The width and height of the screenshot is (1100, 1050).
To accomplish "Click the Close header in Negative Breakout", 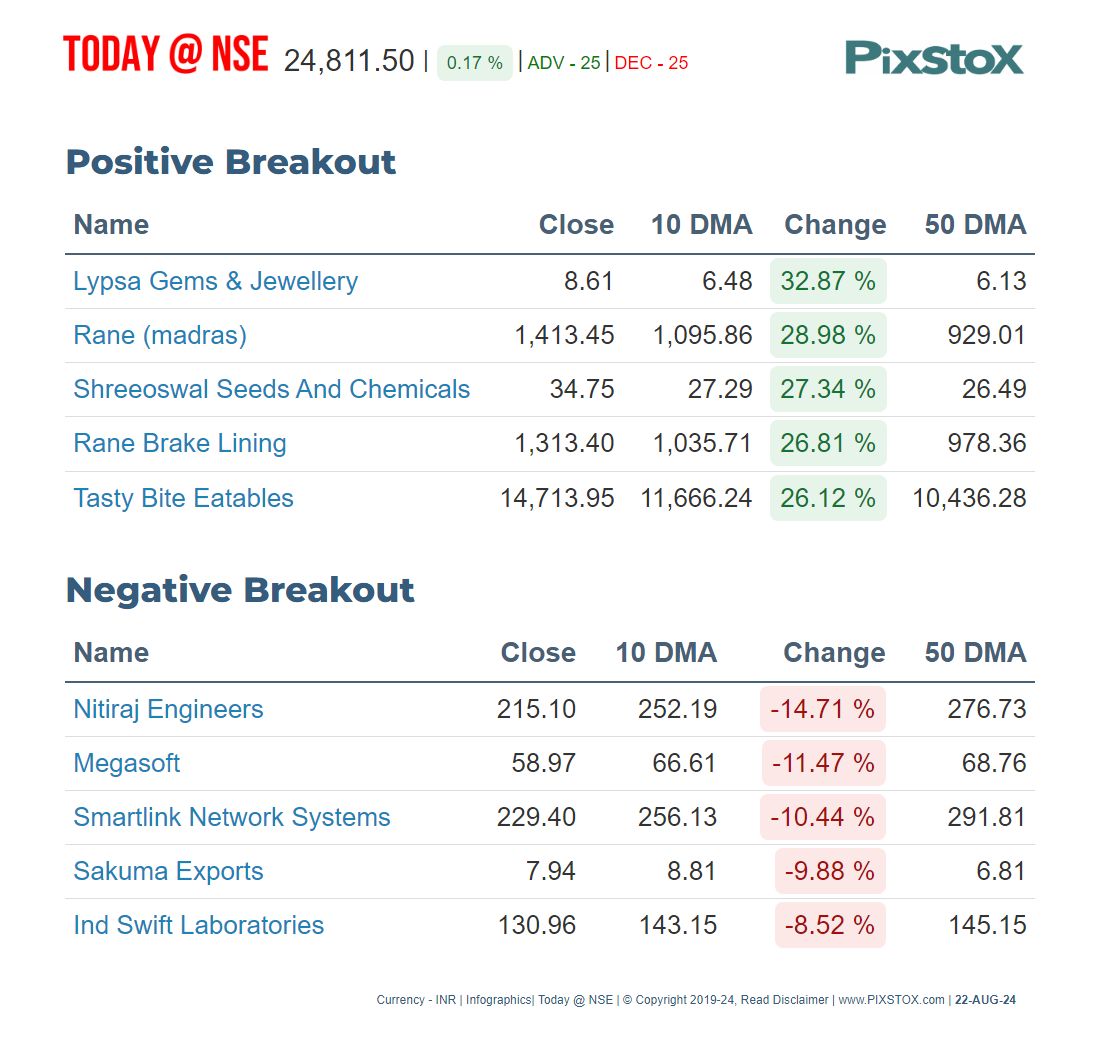I will tap(538, 653).
